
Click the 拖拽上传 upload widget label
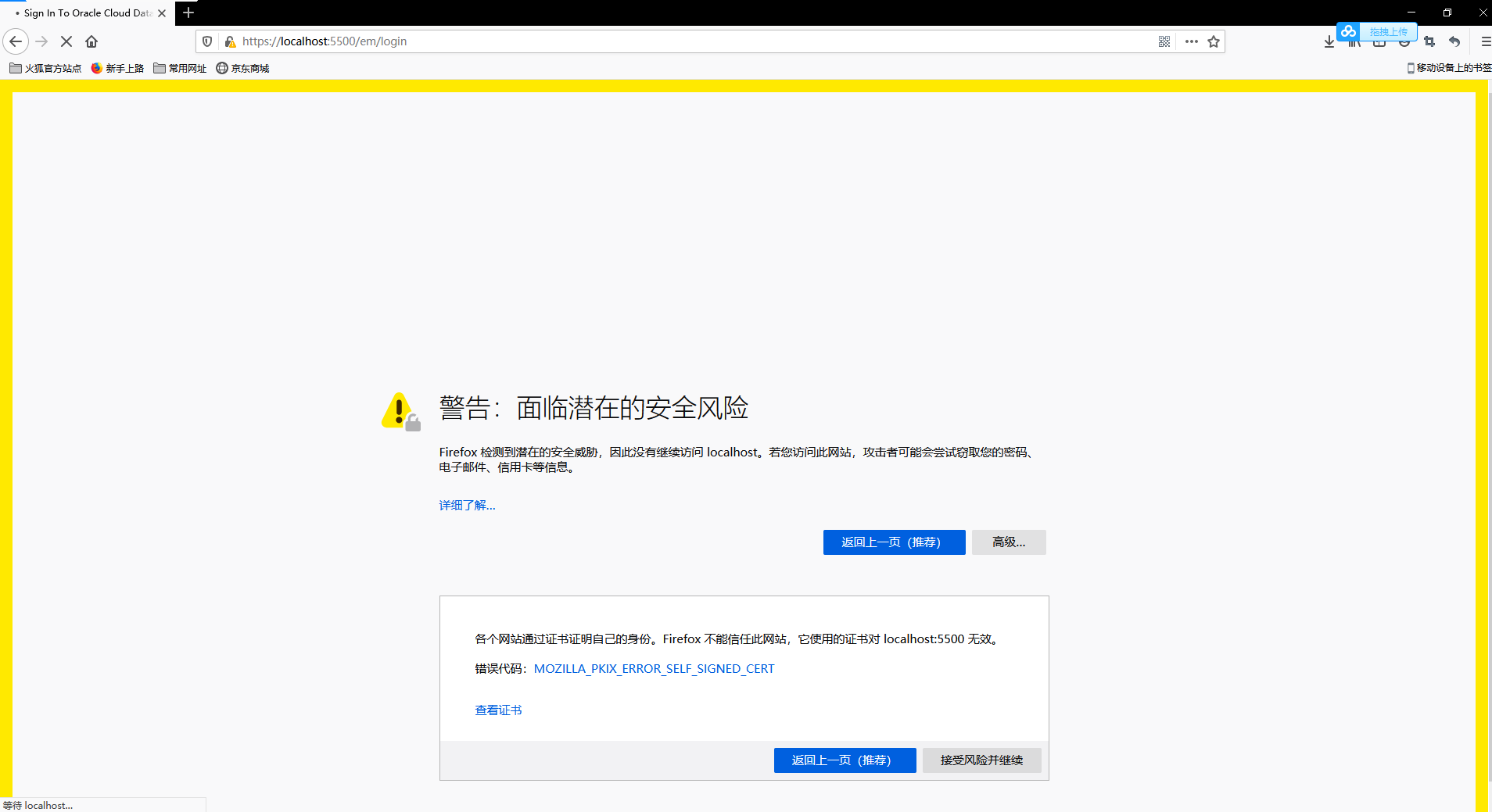pyautogui.click(x=1388, y=32)
